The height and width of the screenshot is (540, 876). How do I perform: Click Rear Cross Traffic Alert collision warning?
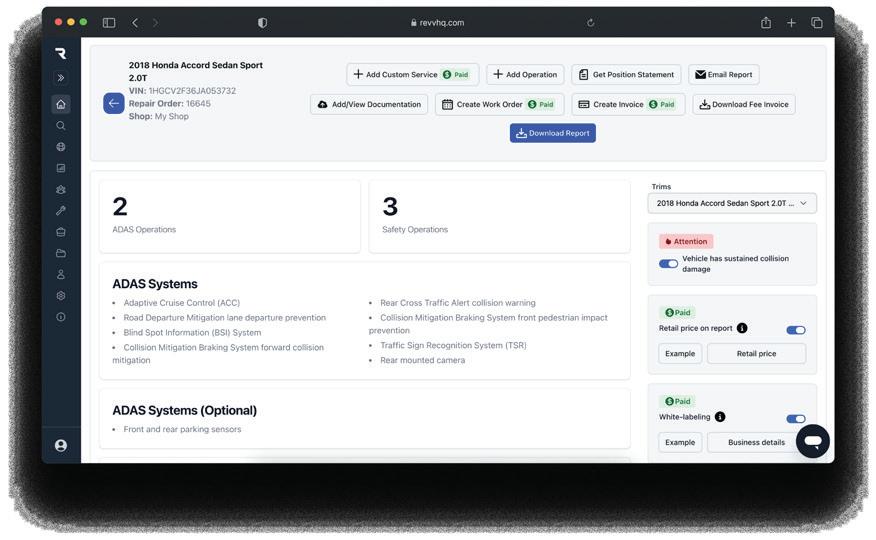pyautogui.click(x=458, y=303)
